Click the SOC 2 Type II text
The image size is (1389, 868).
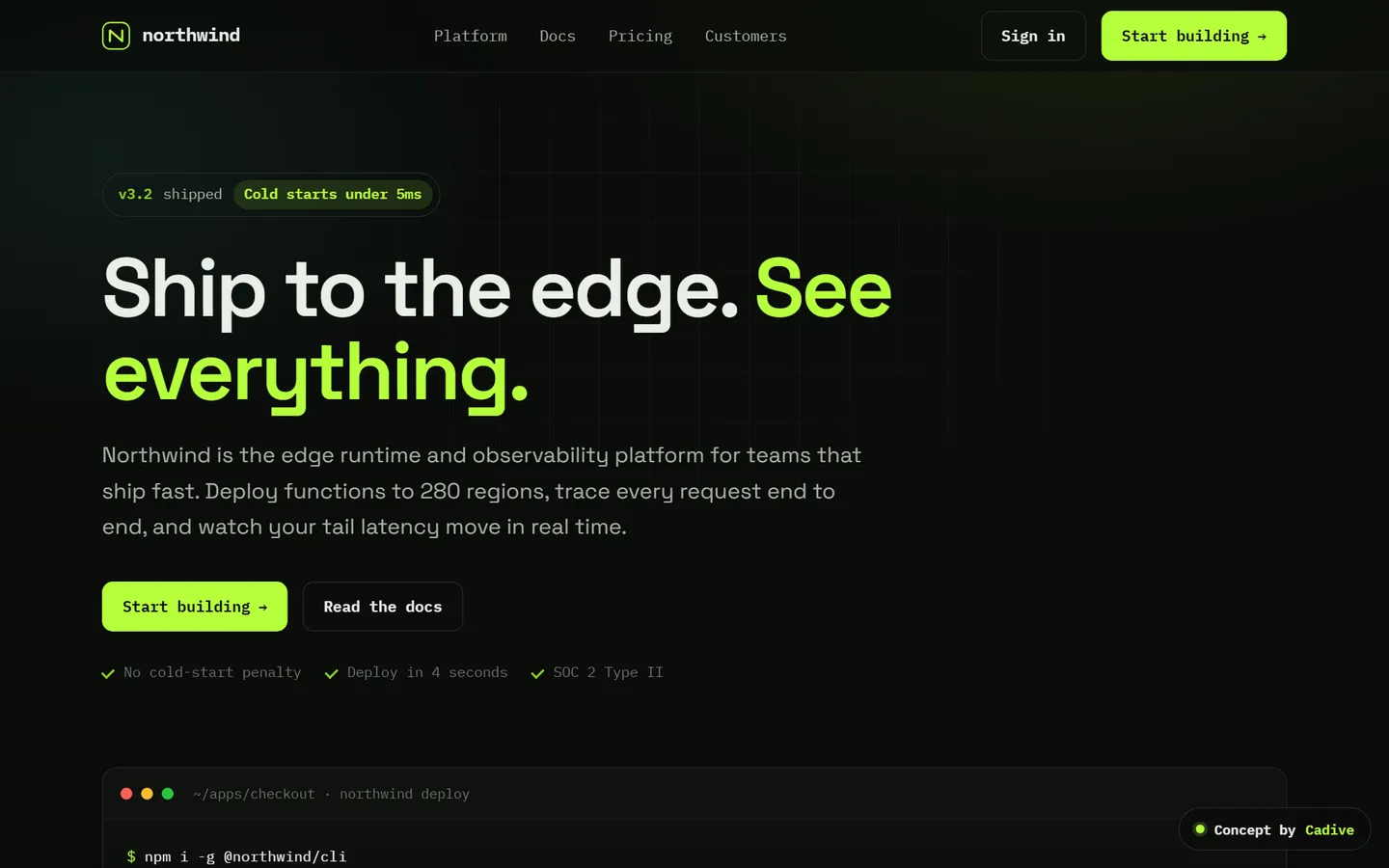(x=608, y=672)
